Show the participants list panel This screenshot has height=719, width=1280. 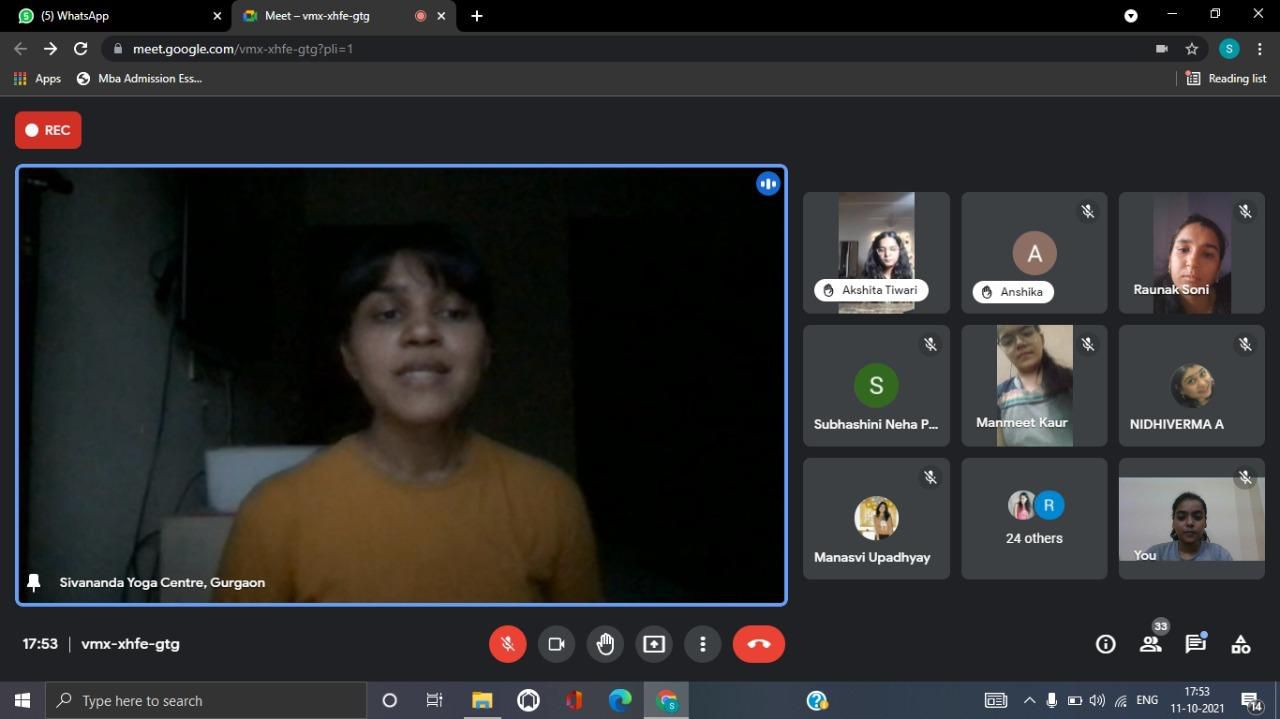click(1151, 645)
